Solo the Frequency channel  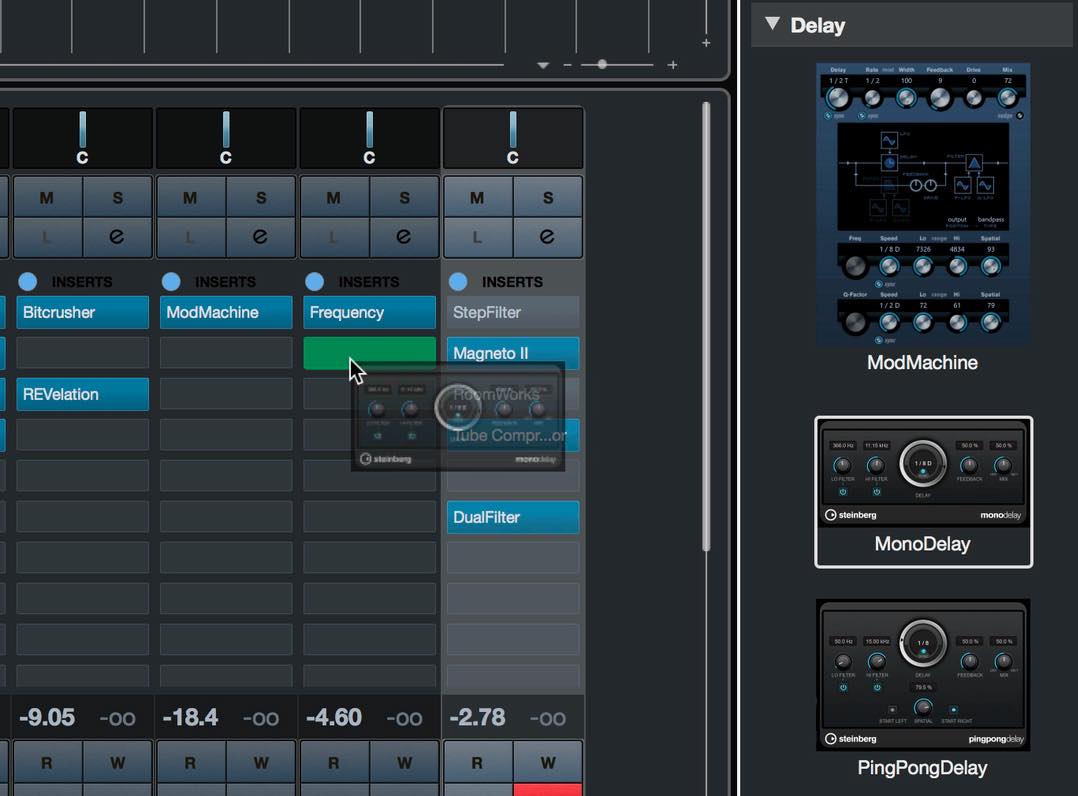(x=404, y=198)
